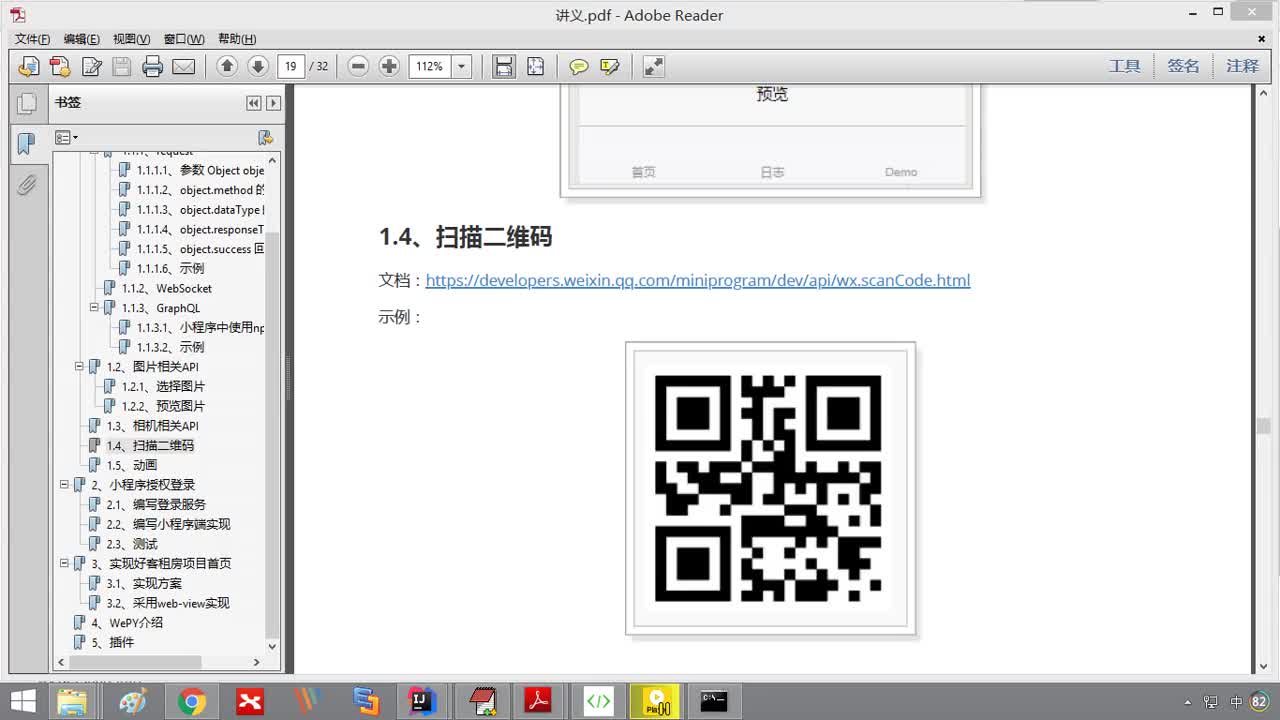Open the 注释 pane

1242,66
